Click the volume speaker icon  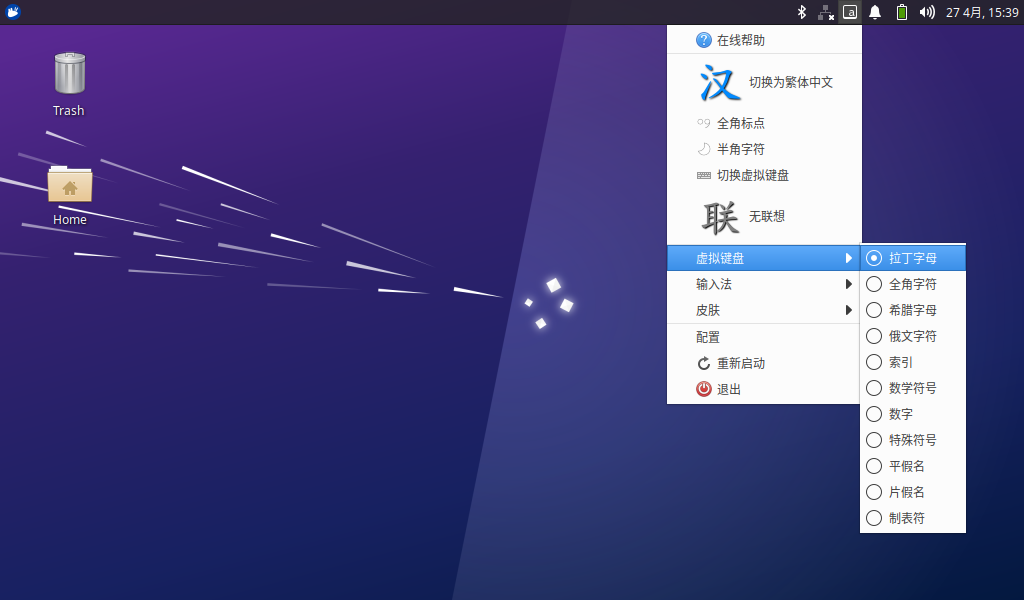point(927,12)
